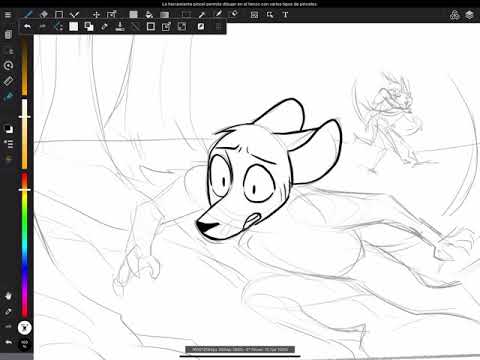Select the highlighted pen icon in left sidebar

pos(8,97)
